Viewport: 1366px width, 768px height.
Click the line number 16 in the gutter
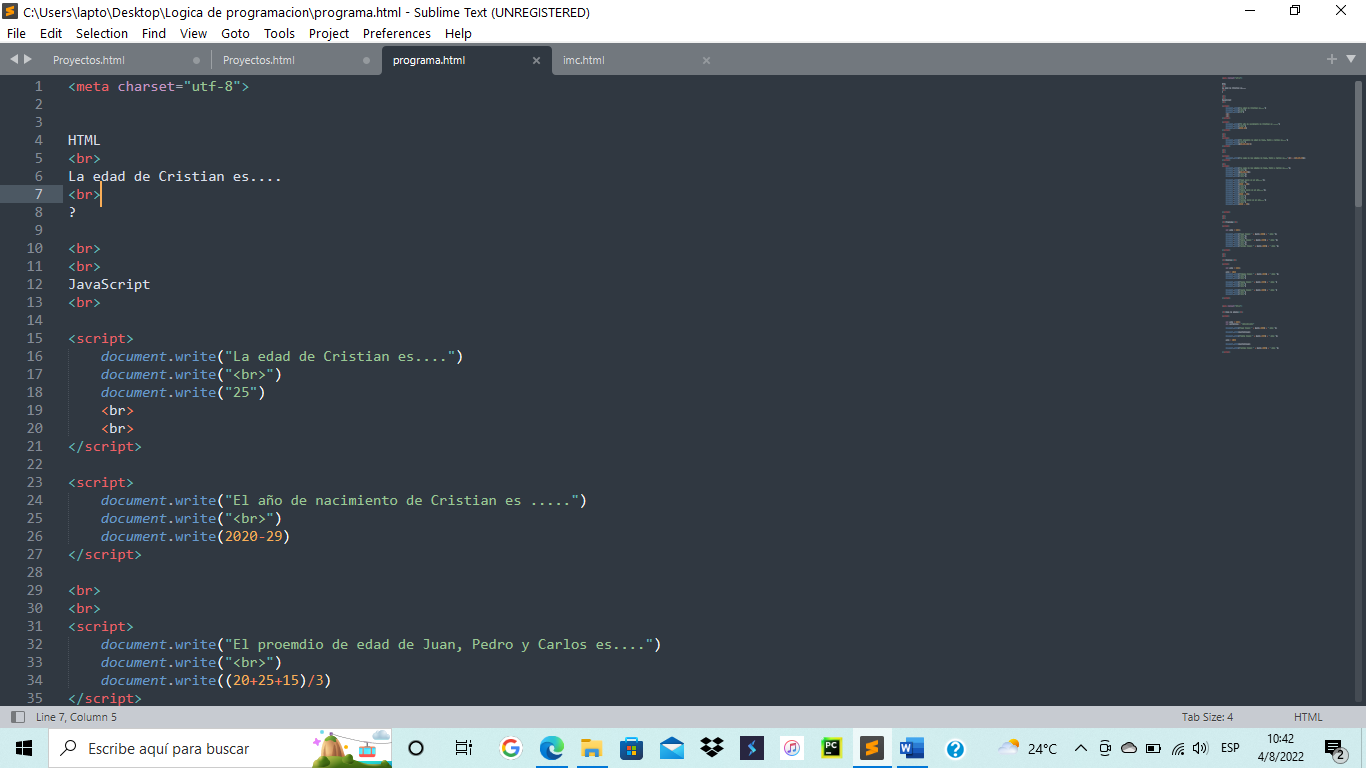click(35, 356)
